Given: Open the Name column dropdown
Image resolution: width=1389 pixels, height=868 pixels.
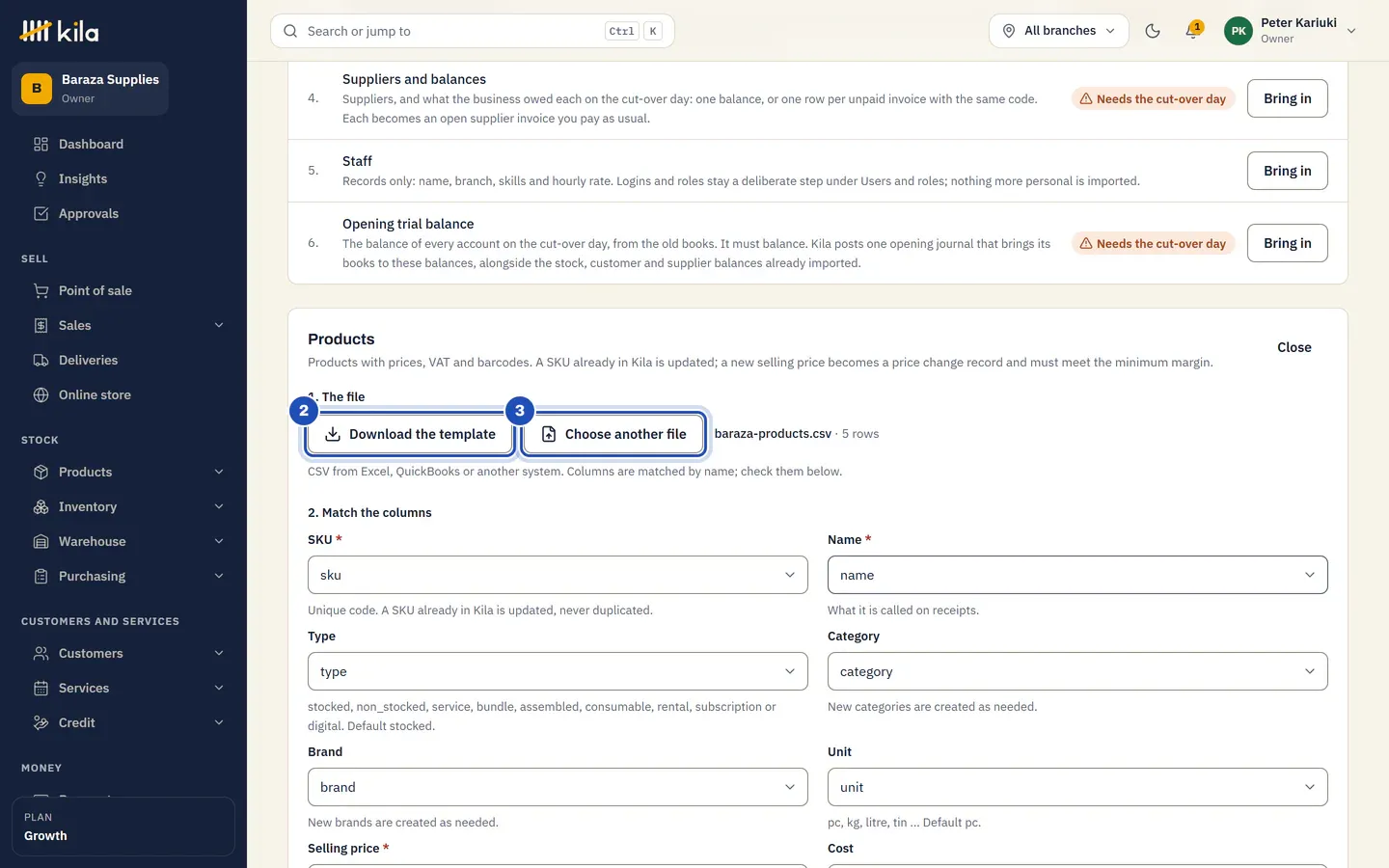Looking at the screenshot, I should 1077,575.
